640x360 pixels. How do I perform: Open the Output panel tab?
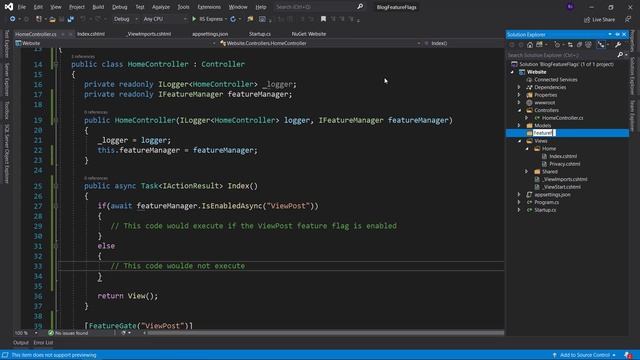pyautogui.click(x=21, y=342)
